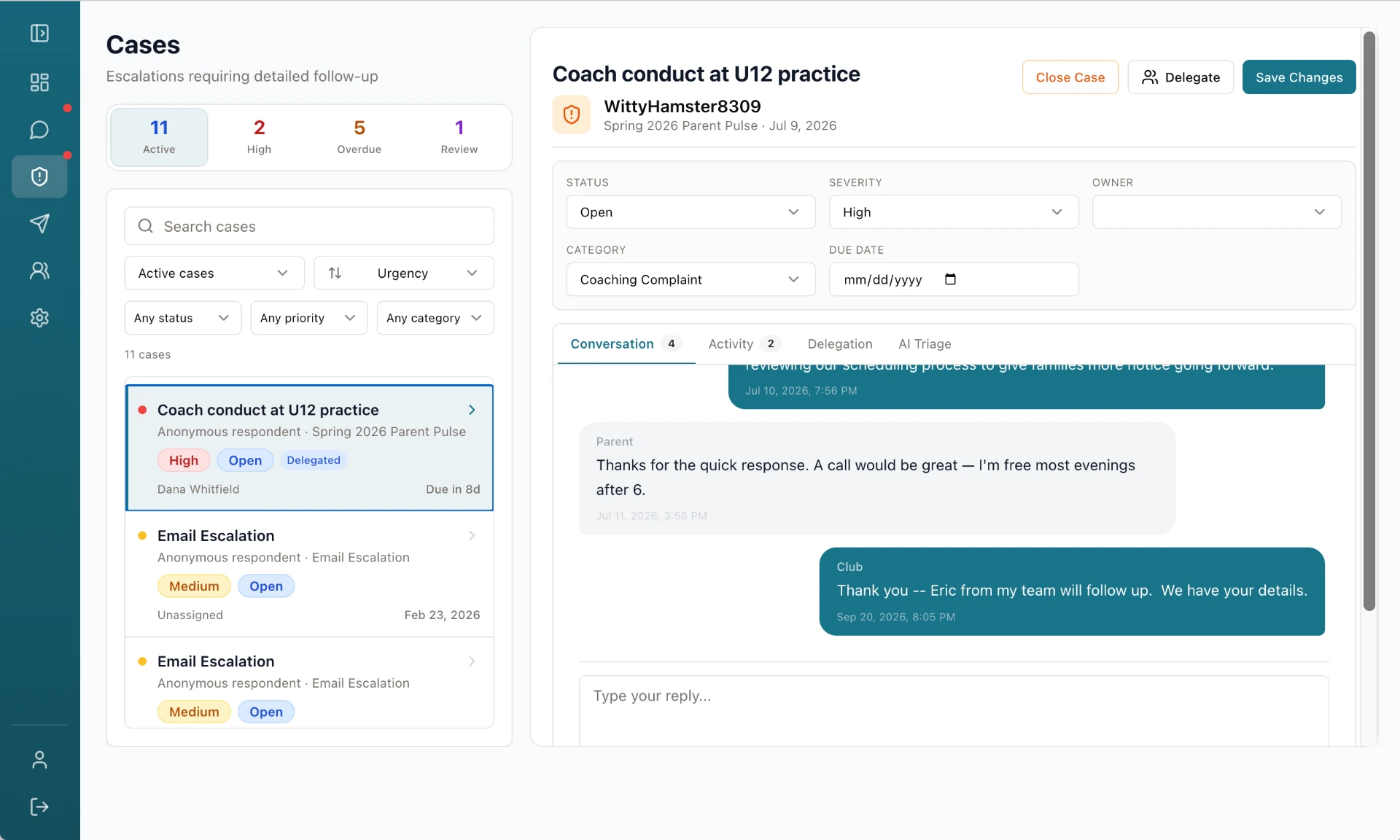
Task: Open the Any priority filter
Action: tap(308, 318)
